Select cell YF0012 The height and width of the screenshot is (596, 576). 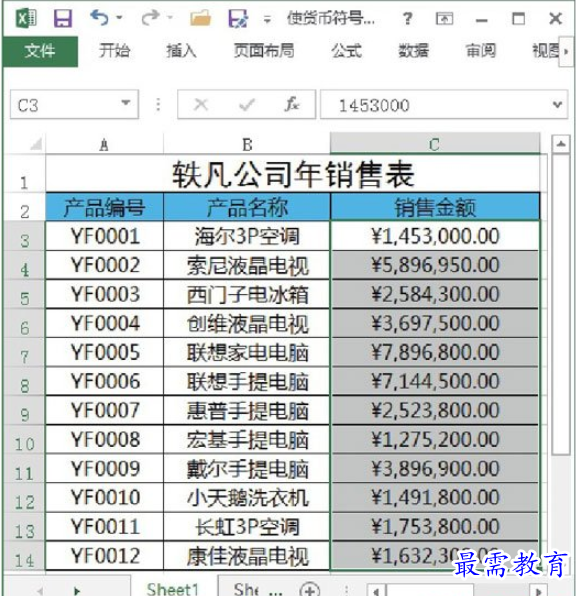coord(104,556)
